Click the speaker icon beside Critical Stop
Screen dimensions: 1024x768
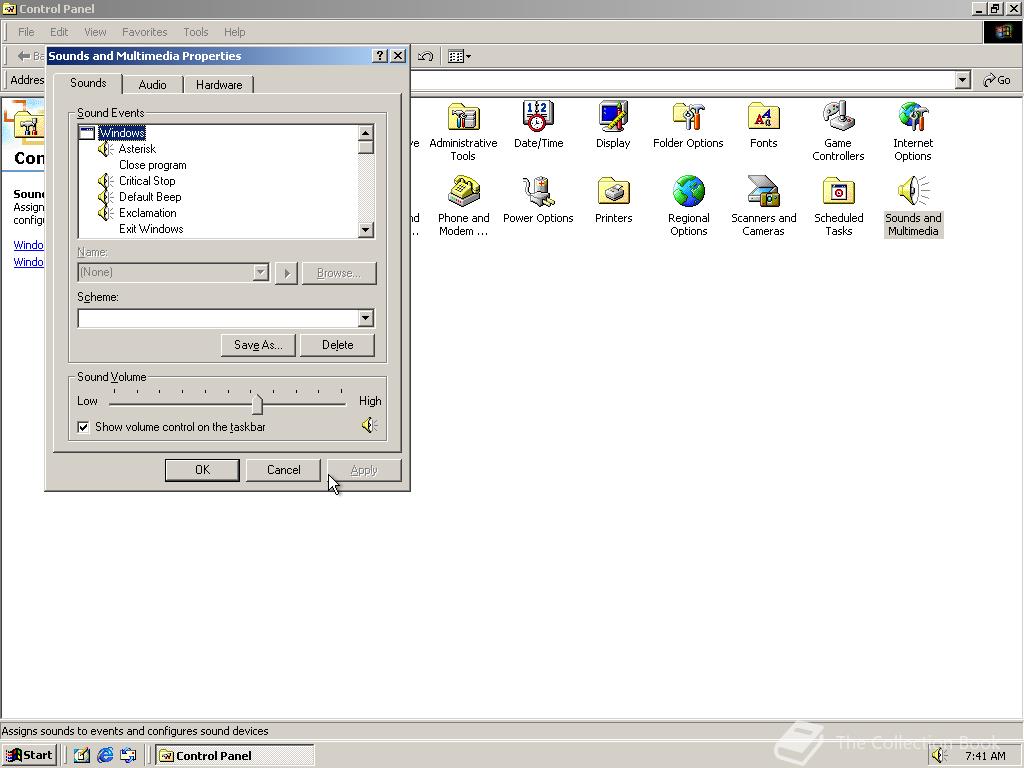click(105, 181)
